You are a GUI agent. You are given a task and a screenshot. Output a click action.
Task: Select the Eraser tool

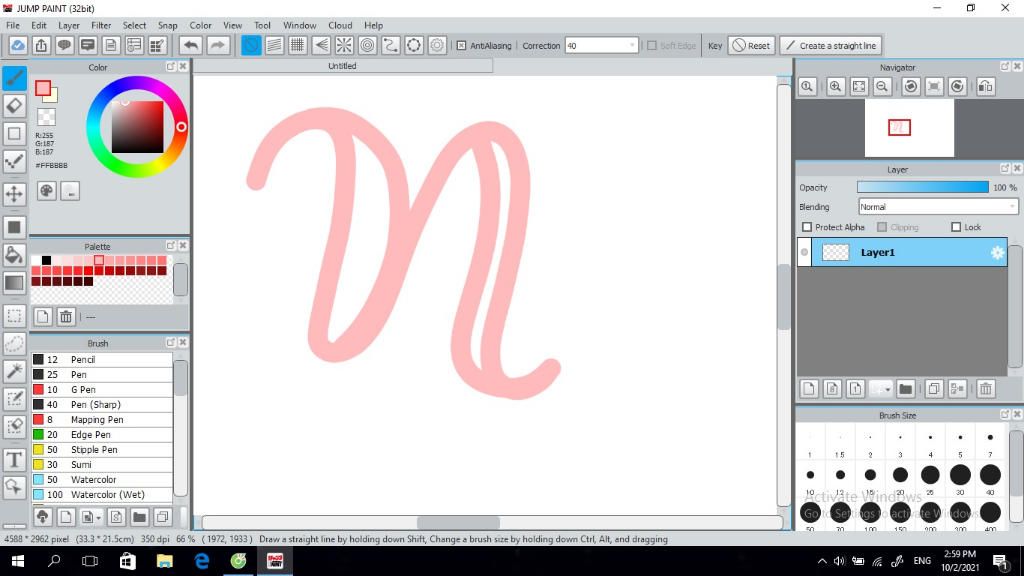tap(14, 106)
